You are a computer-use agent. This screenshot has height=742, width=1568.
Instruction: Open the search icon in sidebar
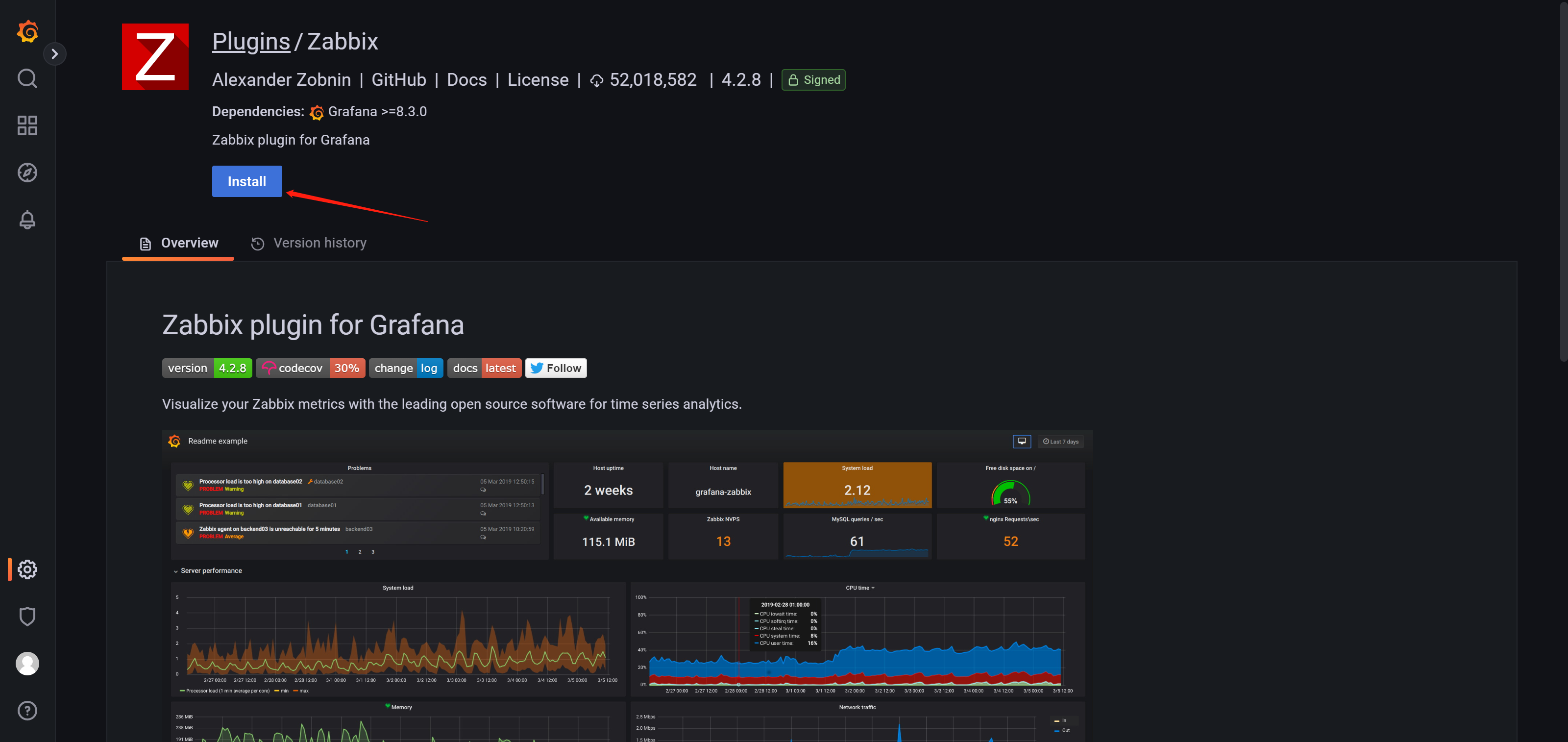(27, 78)
